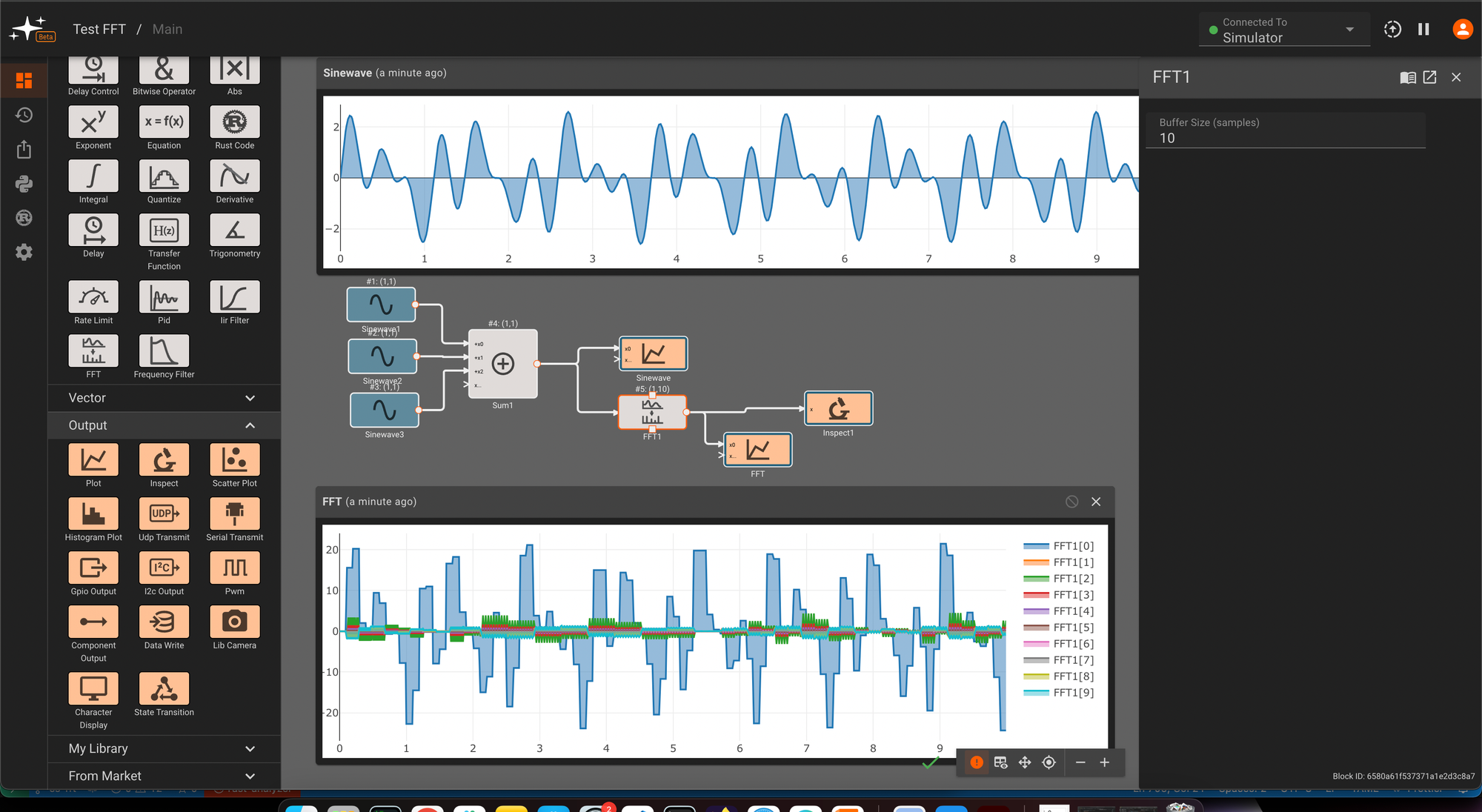
Task: Select the Histogram Plot output block
Action: coord(93,514)
